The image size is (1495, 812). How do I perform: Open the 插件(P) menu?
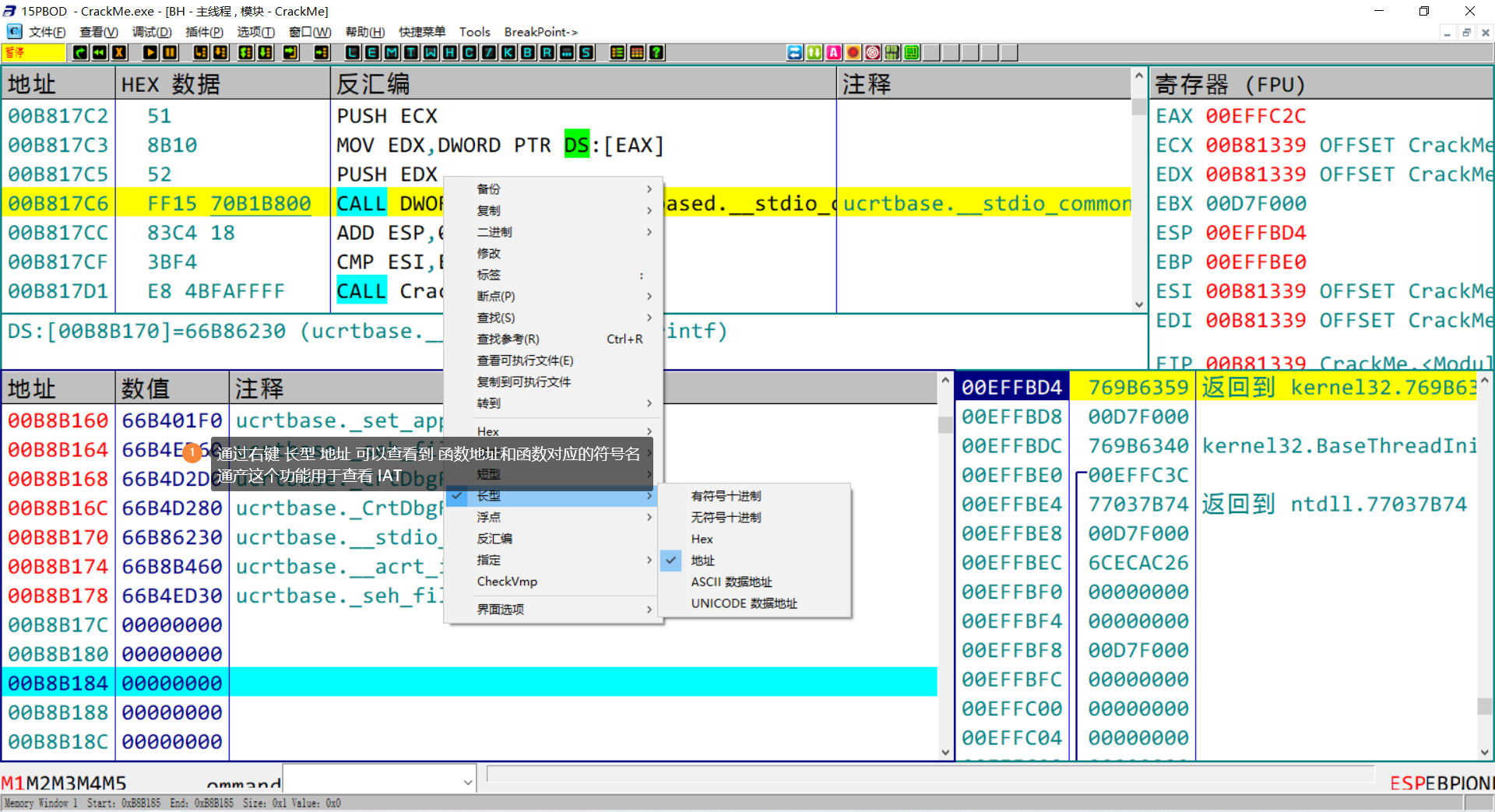(204, 32)
